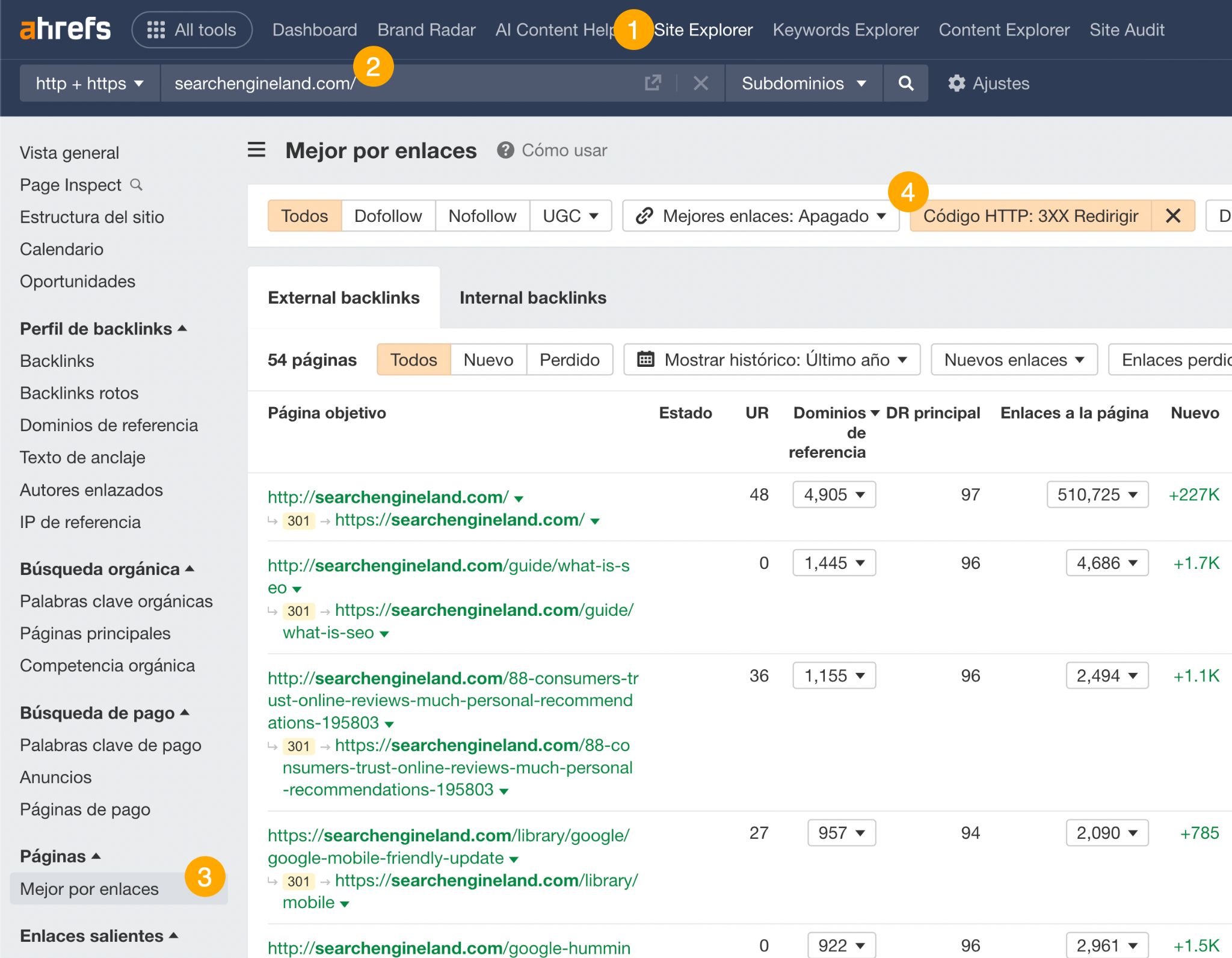Switch to the Internal backlinks tab
Image resolution: width=1232 pixels, height=958 pixels.
[x=533, y=297]
